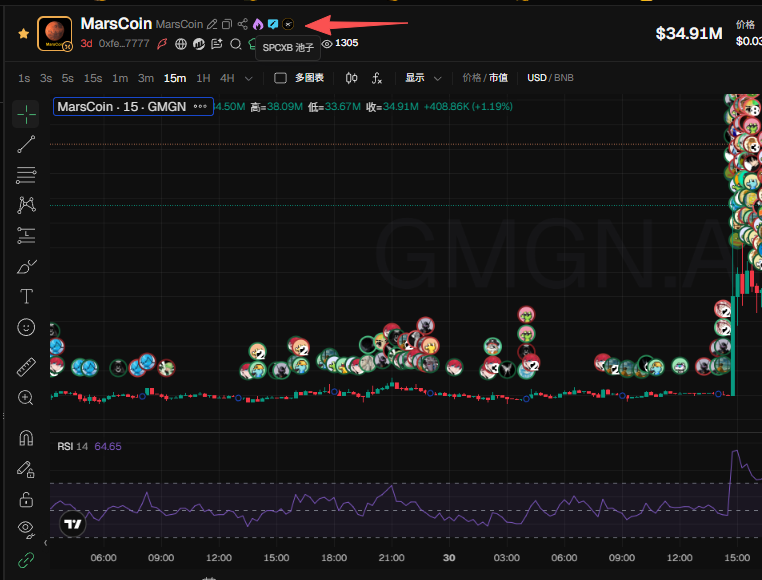
Task: Share MarsCoin via the share icon
Action: [242, 24]
